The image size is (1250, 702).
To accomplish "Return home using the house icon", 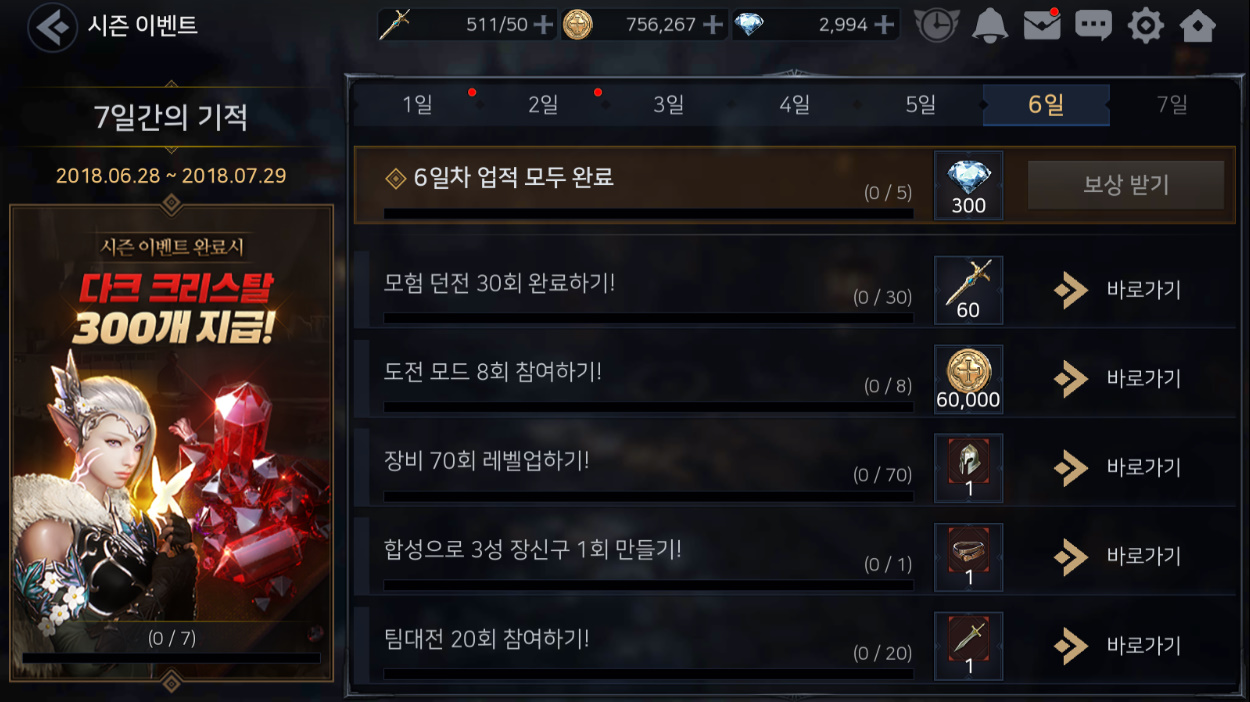I will pos(1198,25).
